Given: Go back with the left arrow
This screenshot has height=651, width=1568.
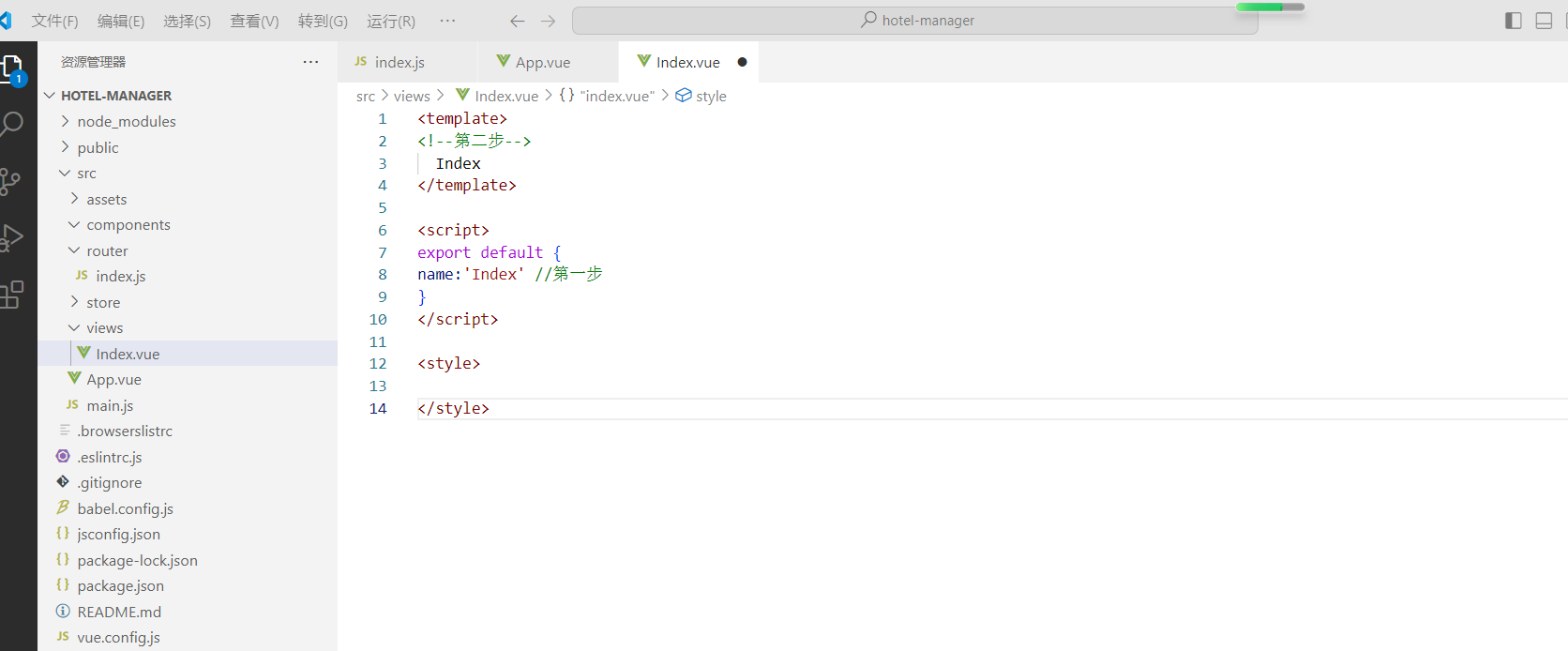Looking at the screenshot, I should click(518, 21).
